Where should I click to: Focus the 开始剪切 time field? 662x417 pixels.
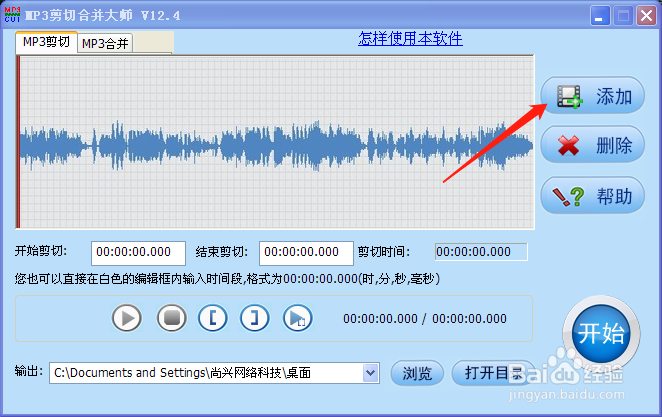point(138,253)
